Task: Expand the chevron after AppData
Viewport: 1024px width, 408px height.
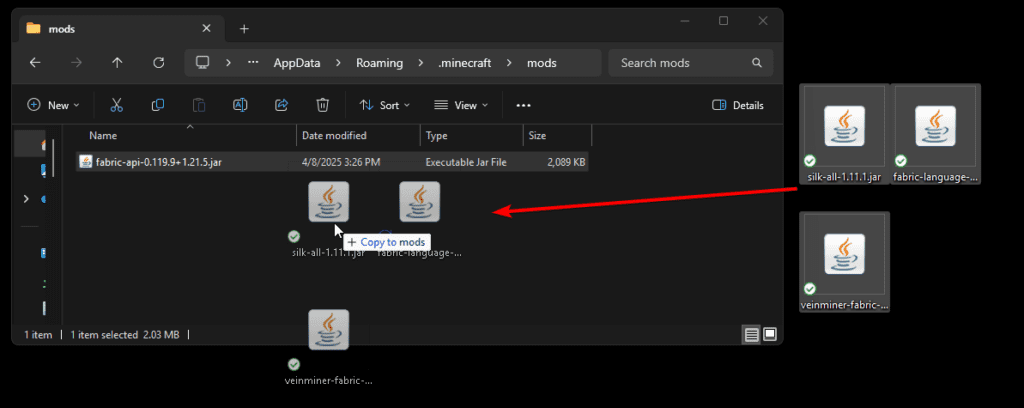Action: tap(338, 63)
